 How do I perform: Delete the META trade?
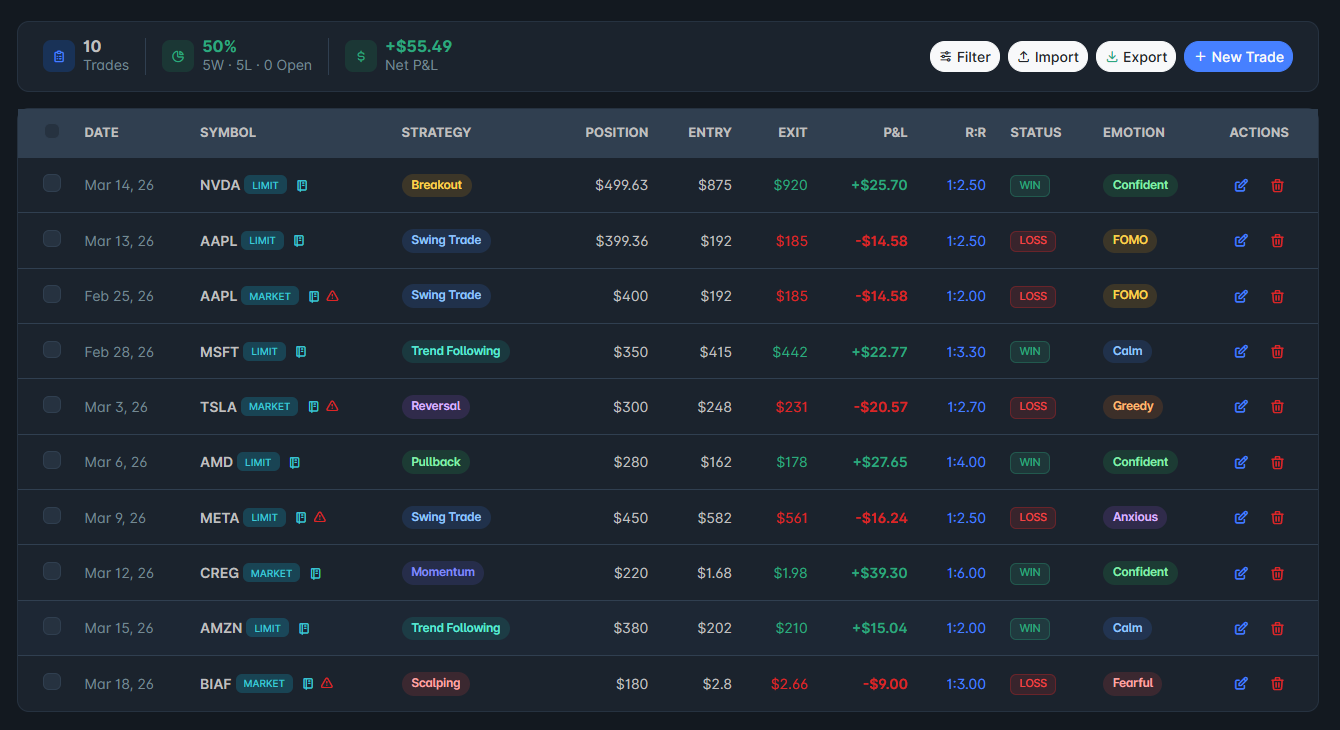(1277, 517)
